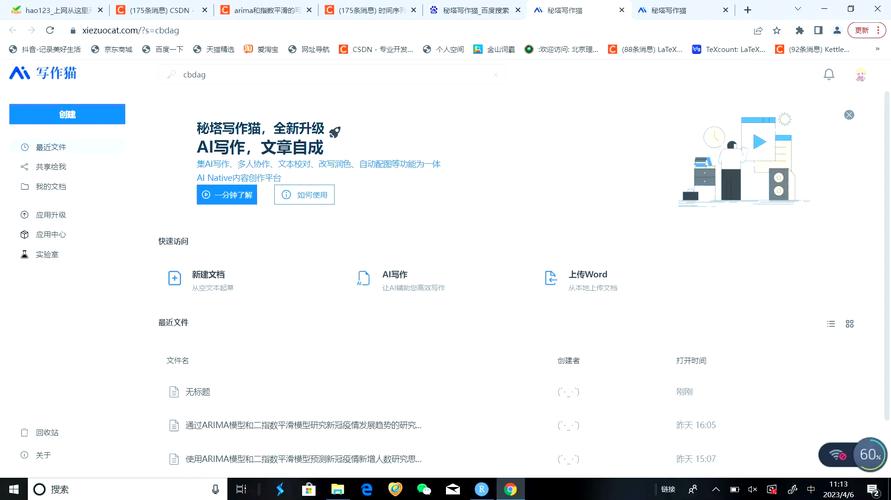
Task: Share this page icon
Action: pyautogui.click(x=758, y=30)
